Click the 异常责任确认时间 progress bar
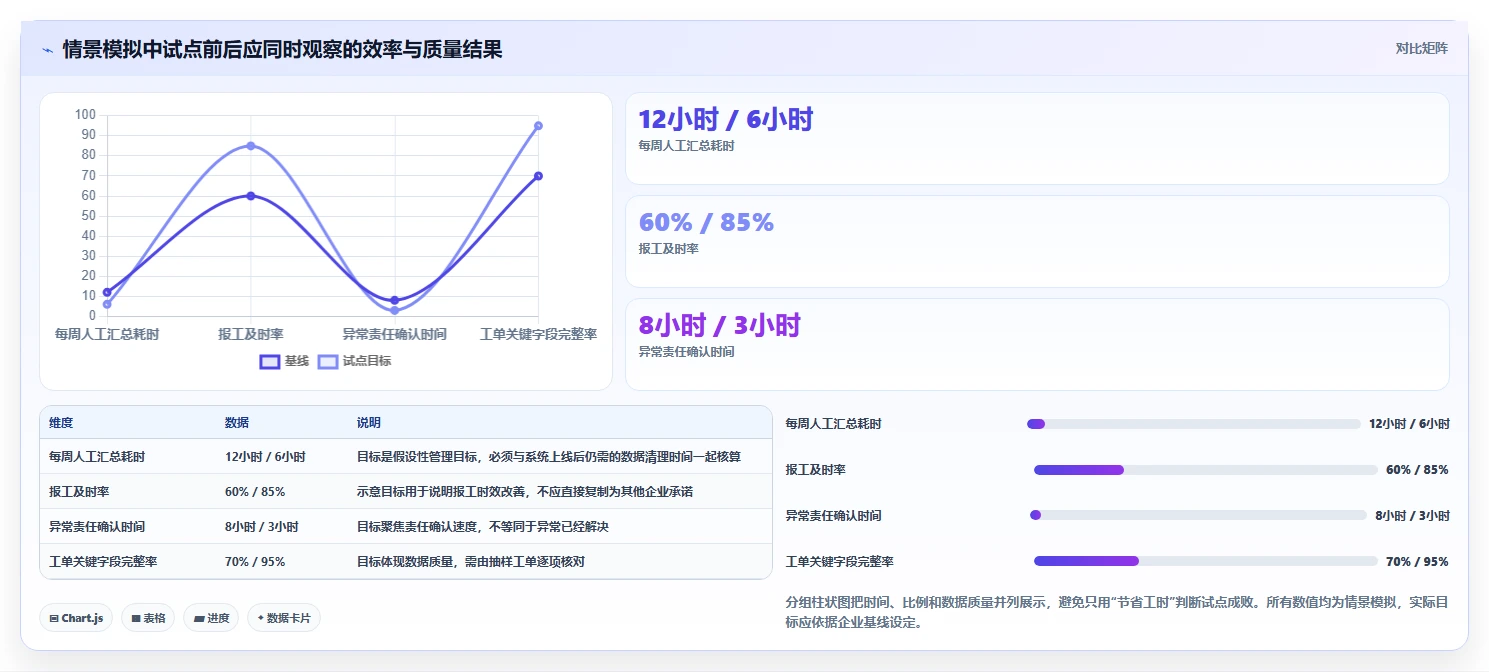Screen dimensions: 1489x672 pos(1198,516)
